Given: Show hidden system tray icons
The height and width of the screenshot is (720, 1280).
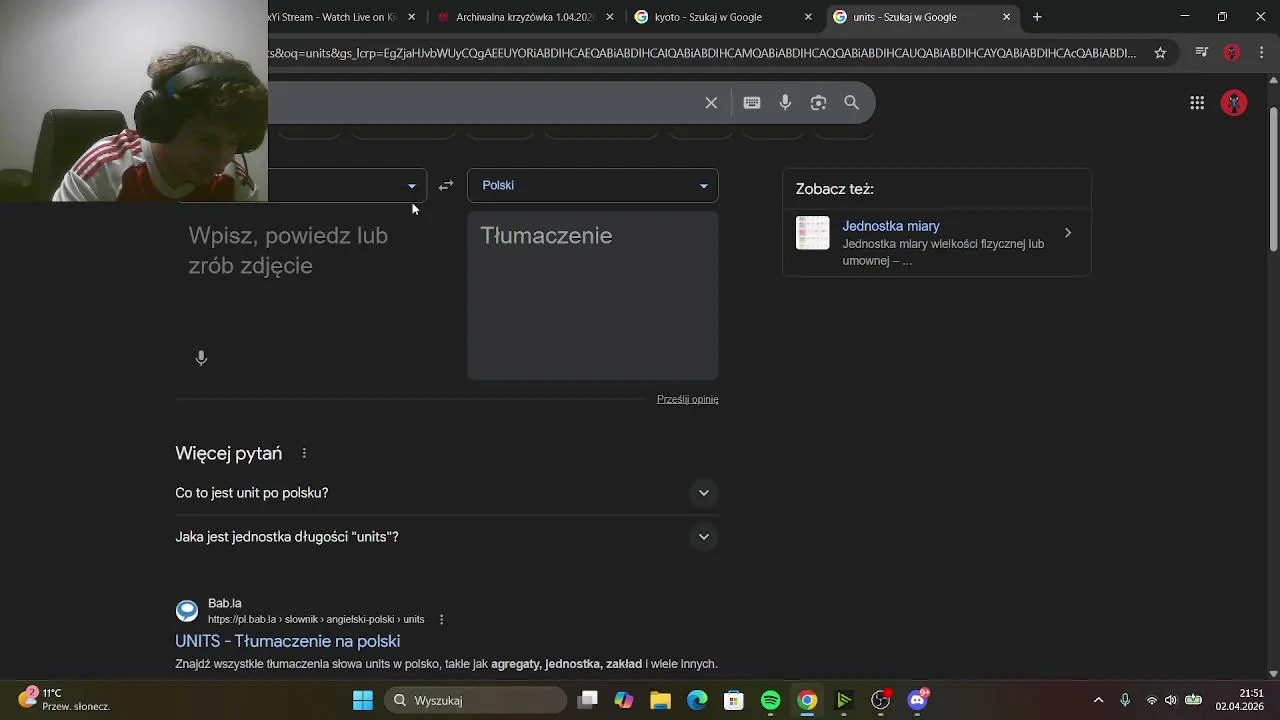Looking at the screenshot, I should click(x=1098, y=700).
